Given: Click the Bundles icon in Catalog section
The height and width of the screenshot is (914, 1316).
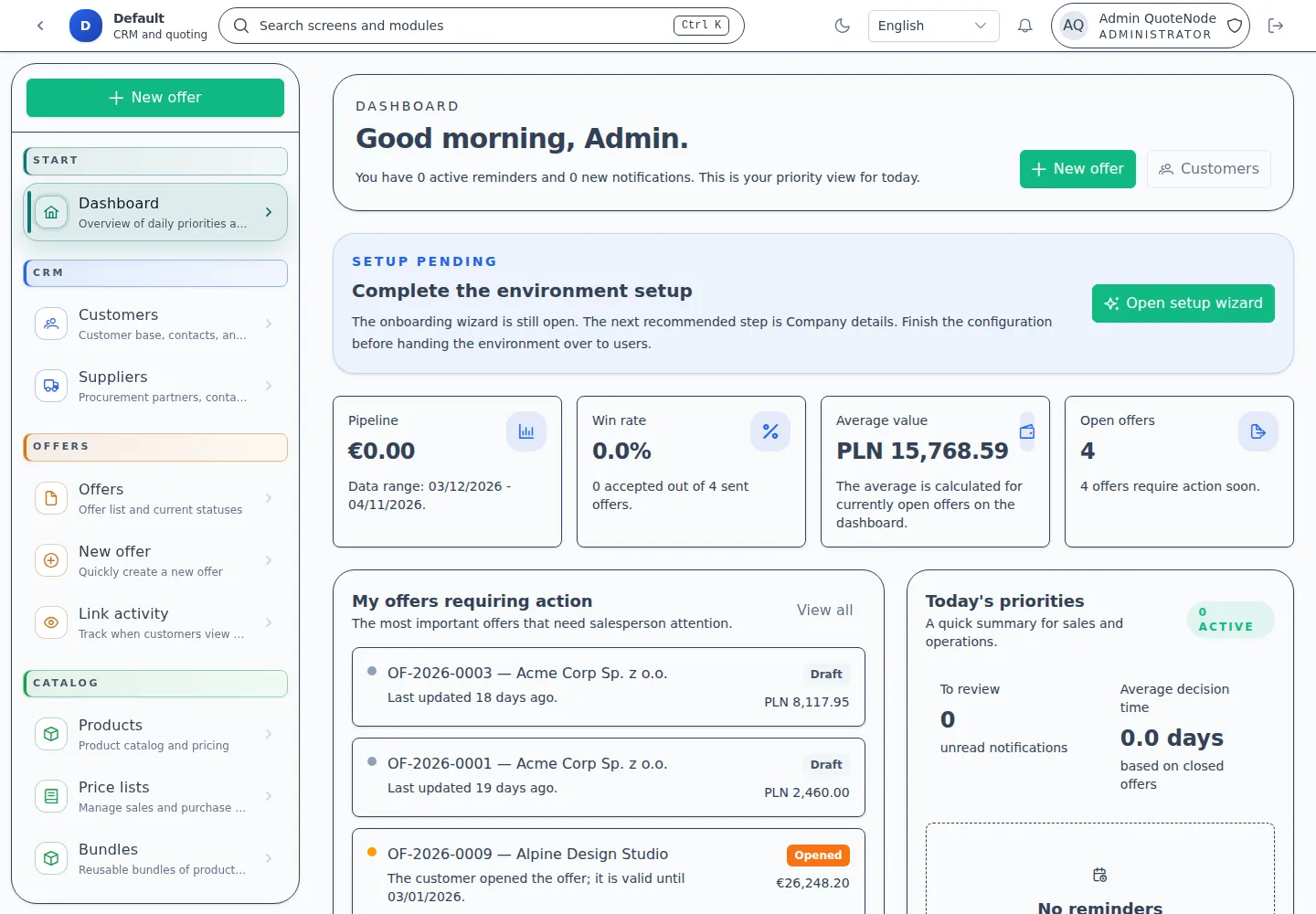Looking at the screenshot, I should (50, 858).
